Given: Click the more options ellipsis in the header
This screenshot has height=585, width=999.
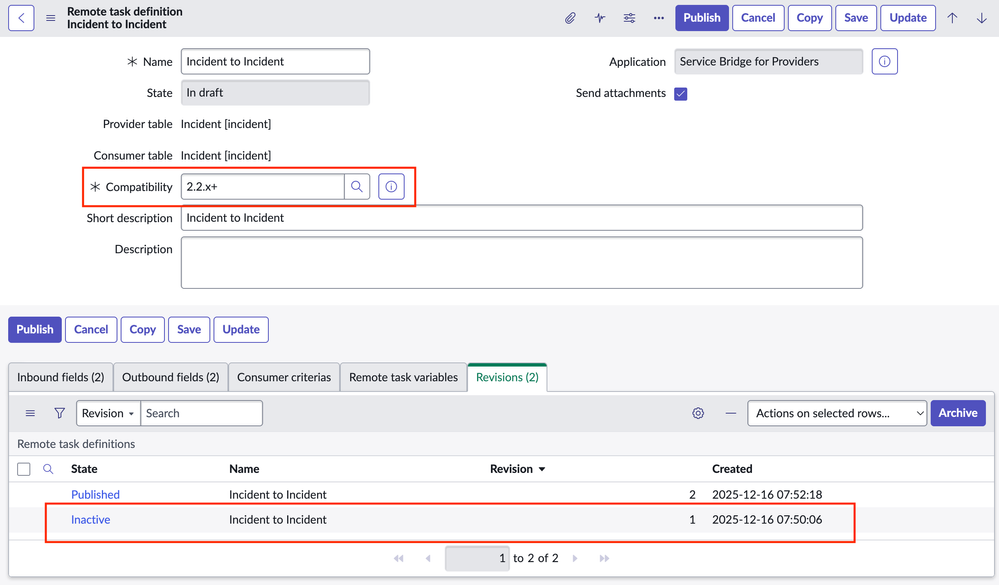Looking at the screenshot, I should [x=657, y=17].
